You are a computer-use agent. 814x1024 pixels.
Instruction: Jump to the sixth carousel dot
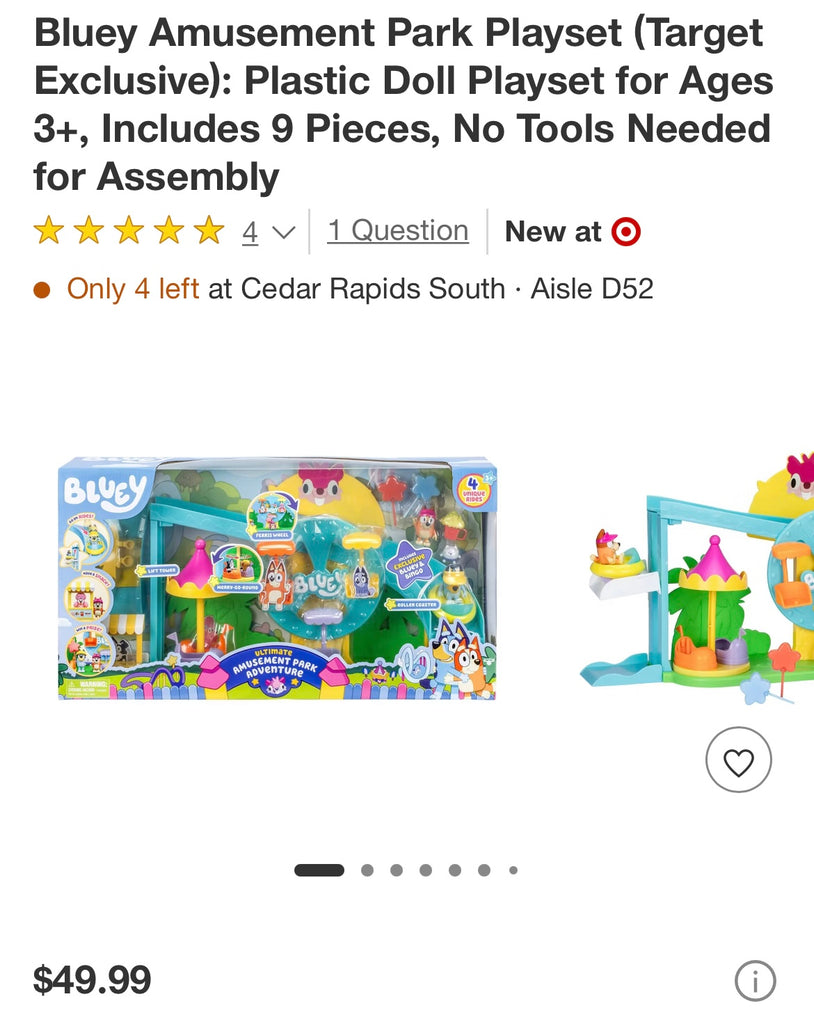[x=484, y=870]
